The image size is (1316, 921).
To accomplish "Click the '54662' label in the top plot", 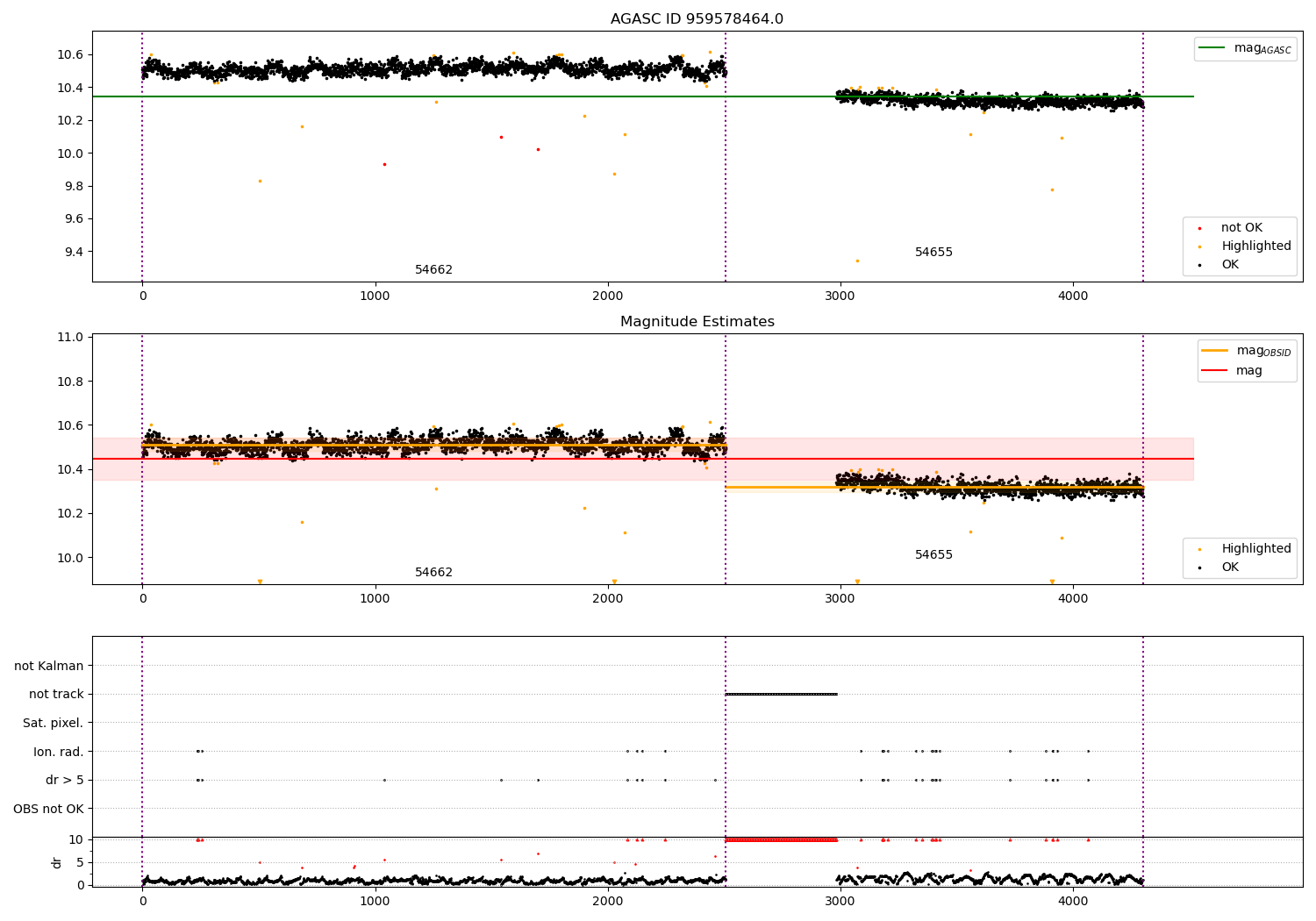I will (x=433, y=270).
